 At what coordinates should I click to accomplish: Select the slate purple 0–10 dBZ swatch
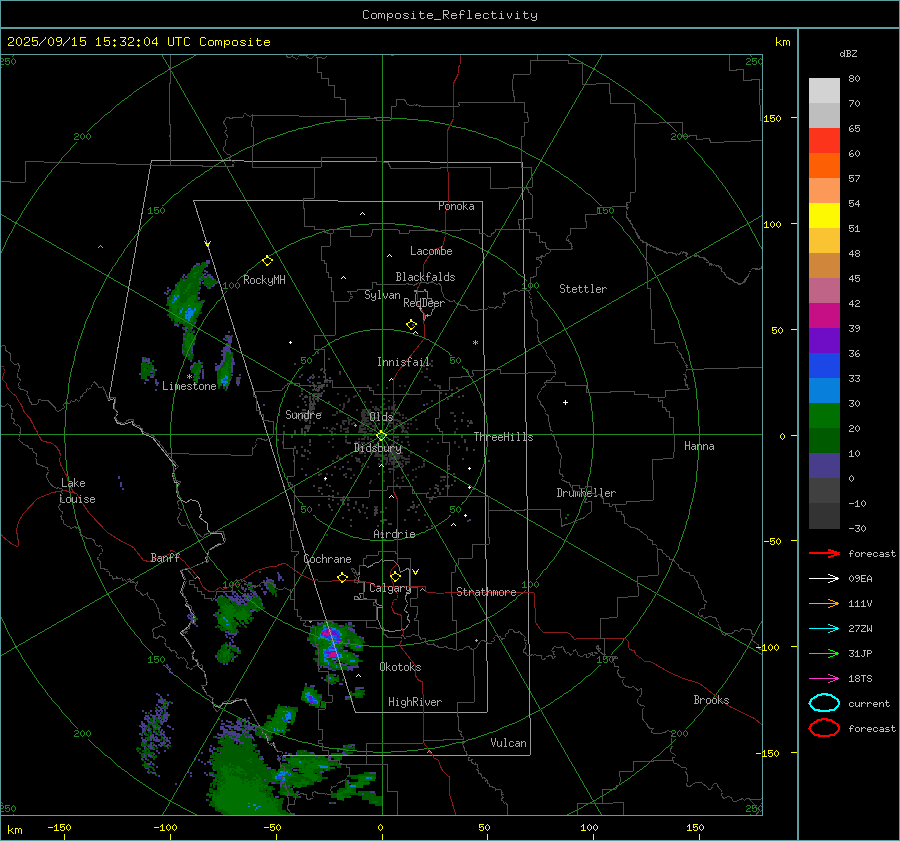(x=824, y=466)
